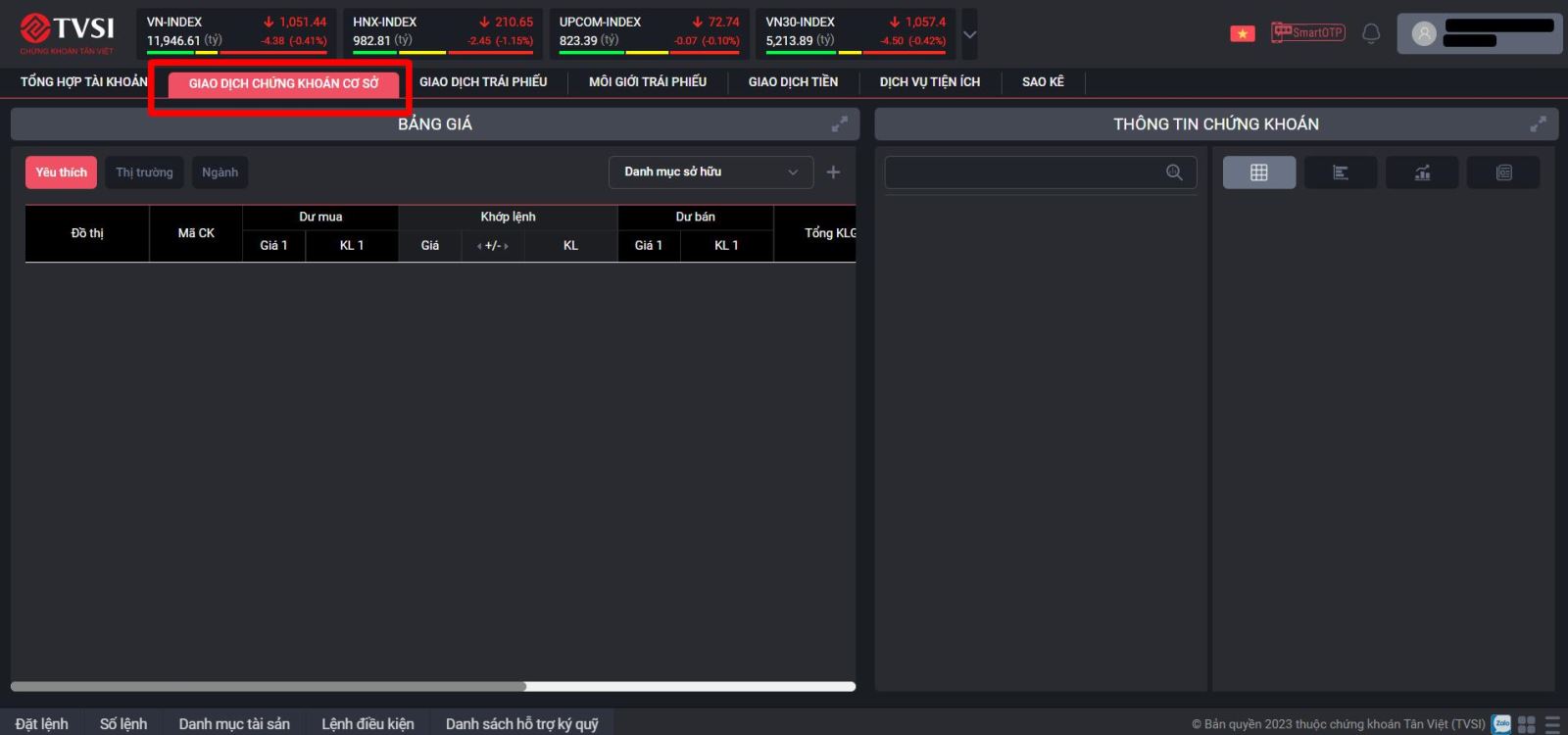Open Danh mục tài sản

(x=234, y=724)
